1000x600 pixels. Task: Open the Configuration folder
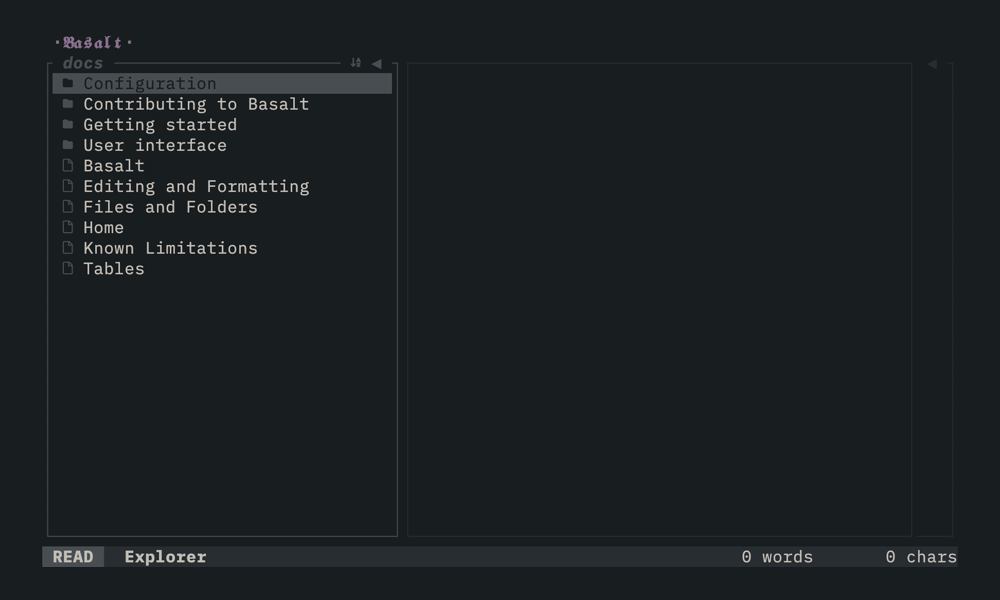tap(222, 84)
